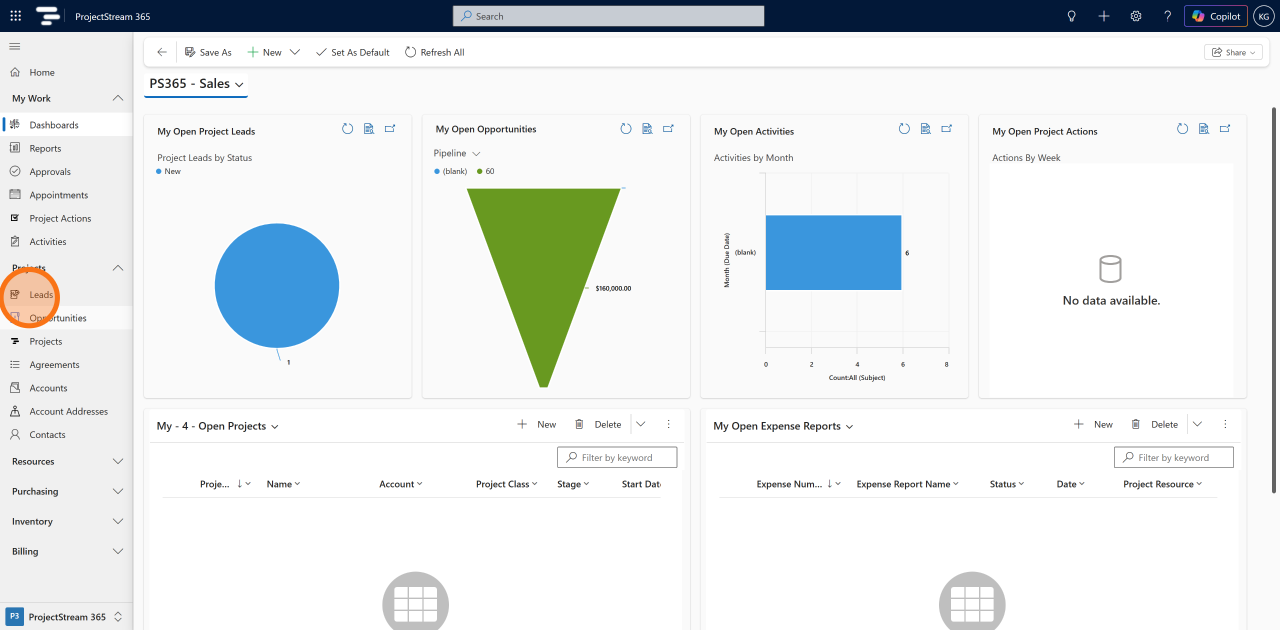Refresh the My Open Project Actions chart

[x=1183, y=129]
